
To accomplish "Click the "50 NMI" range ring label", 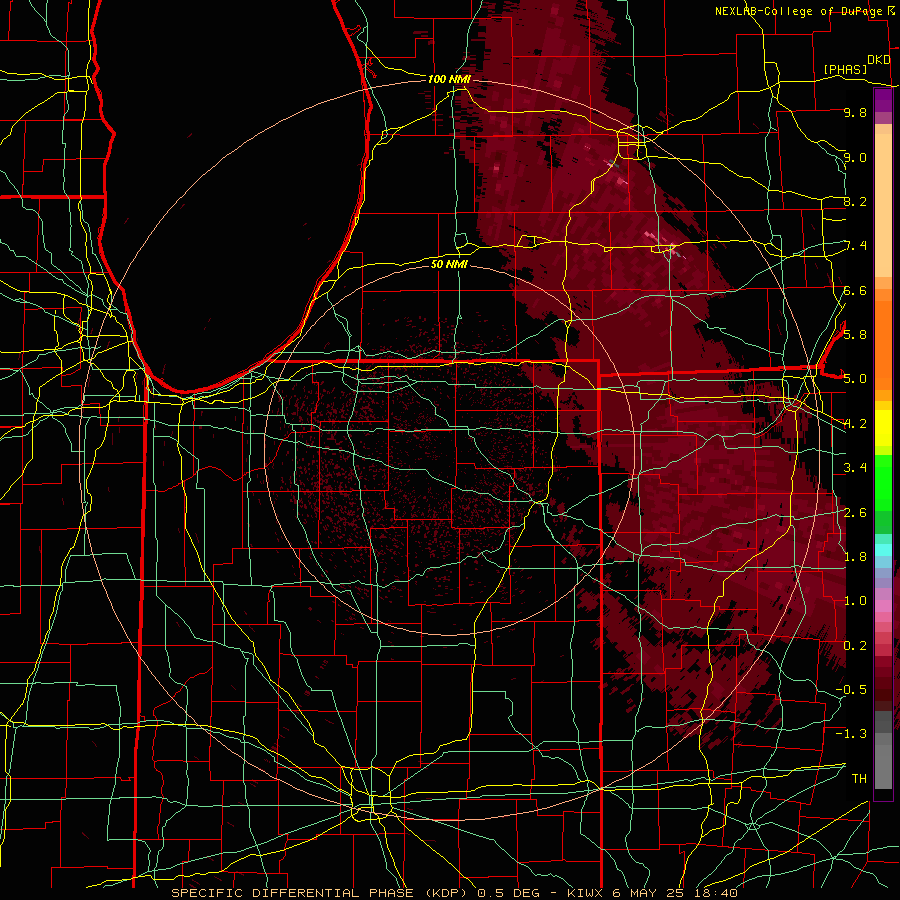I will click(449, 264).
